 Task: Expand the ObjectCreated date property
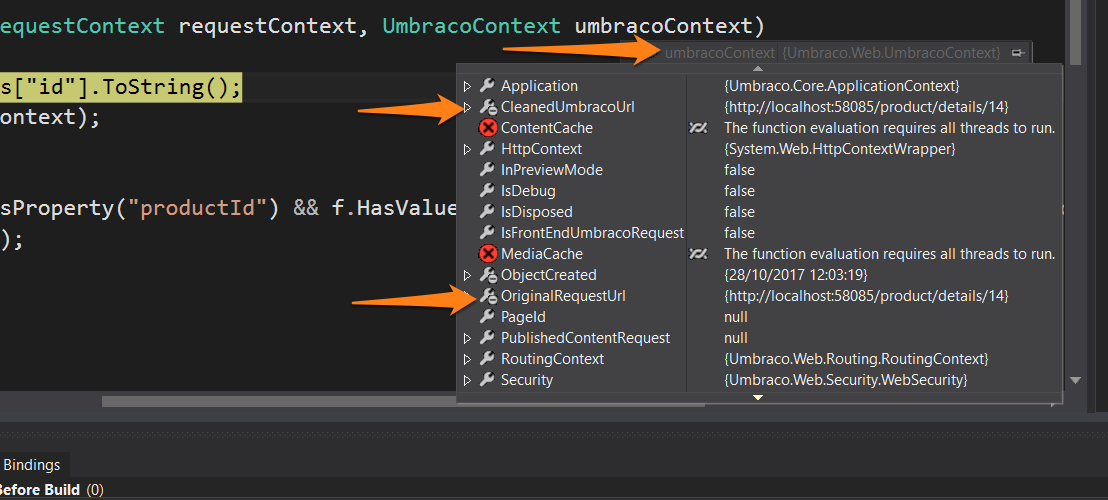[x=467, y=275]
